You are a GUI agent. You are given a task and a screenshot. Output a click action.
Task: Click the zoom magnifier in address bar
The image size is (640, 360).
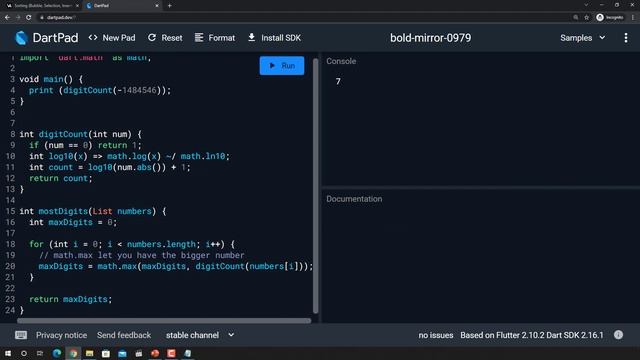576,17
